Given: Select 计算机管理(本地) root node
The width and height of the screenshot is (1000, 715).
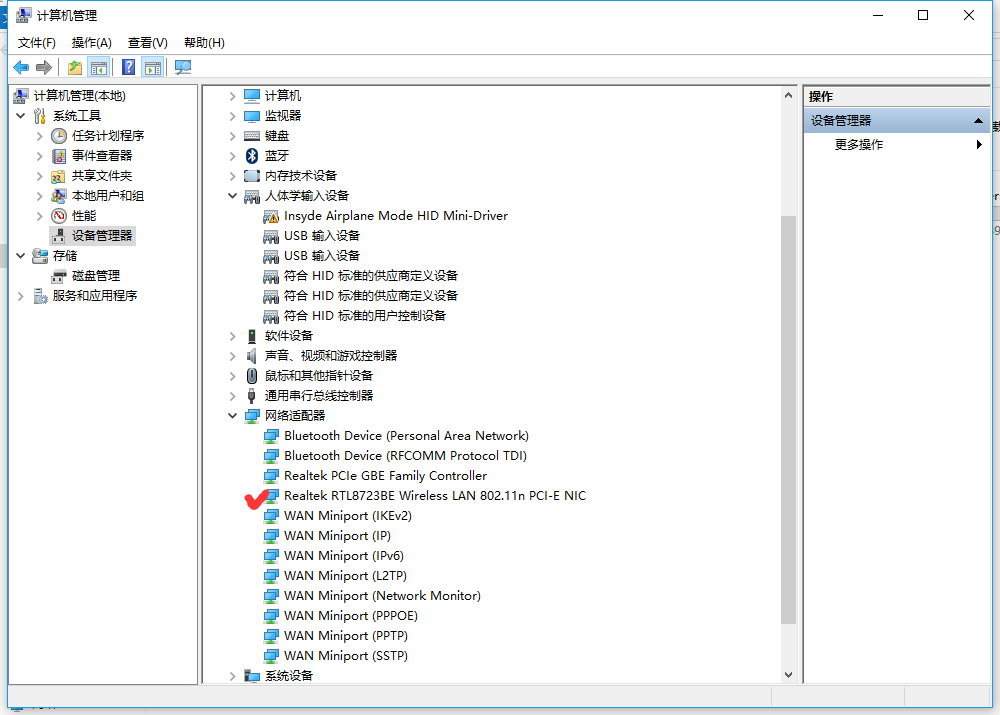Looking at the screenshot, I should tap(80, 96).
